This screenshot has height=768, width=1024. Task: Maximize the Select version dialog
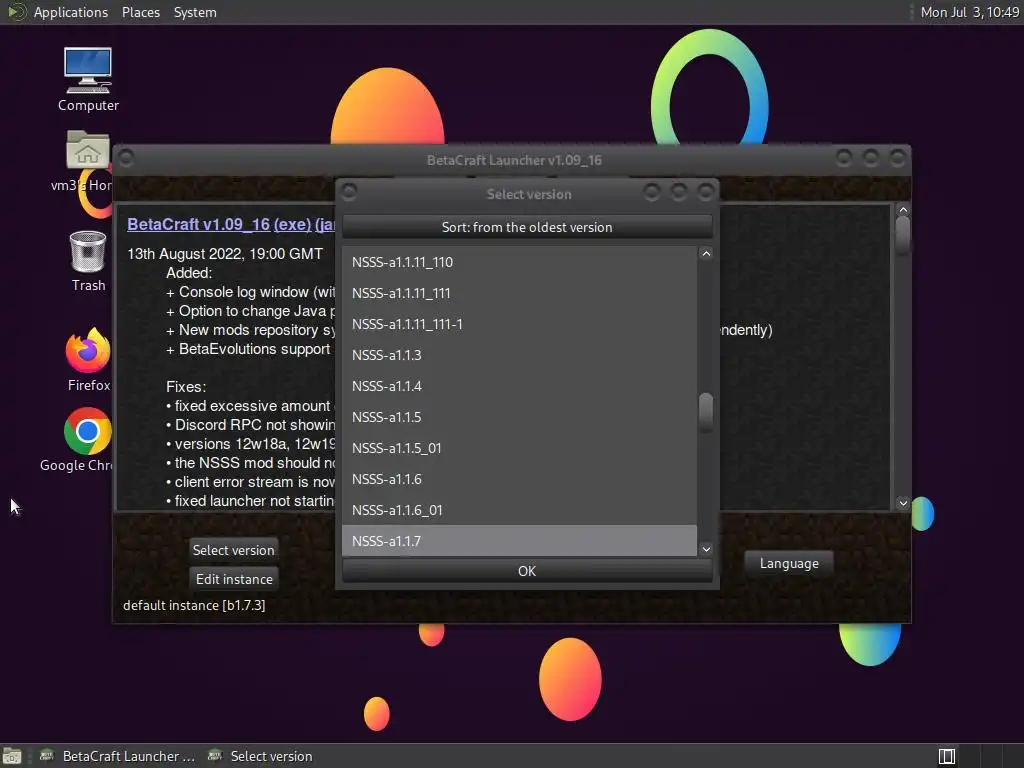[679, 192]
